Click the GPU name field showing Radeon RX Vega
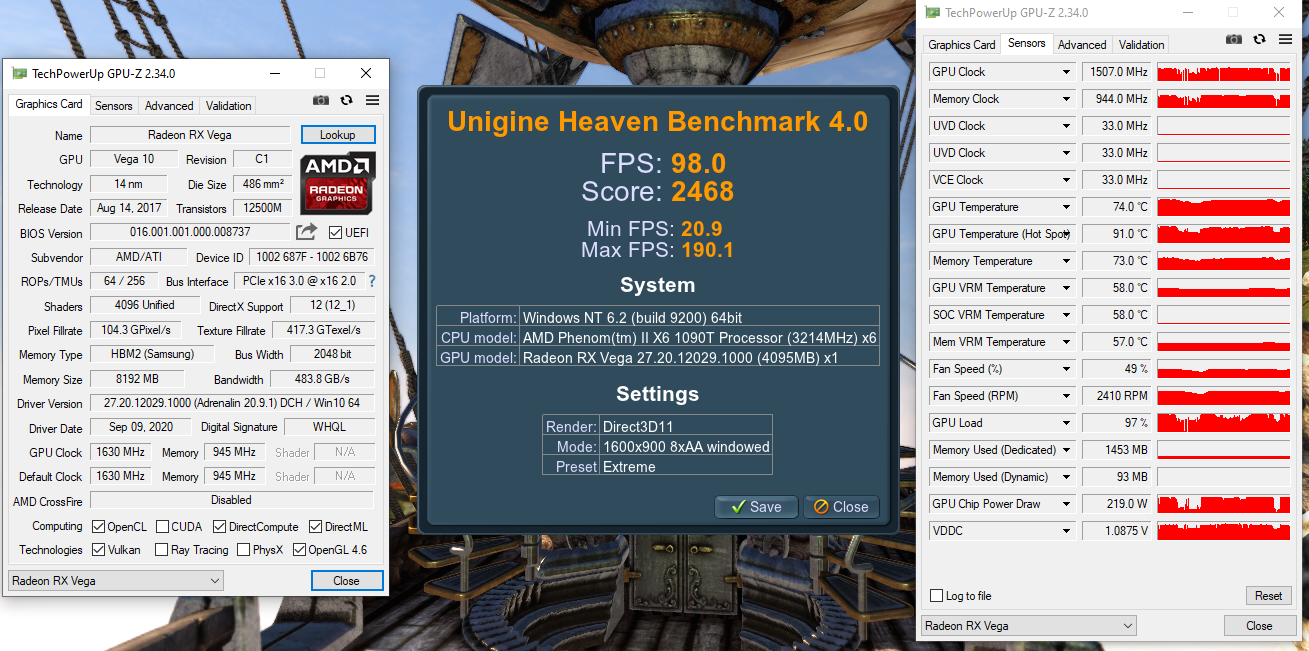The image size is (1309, 651). (x=190, y=135)
